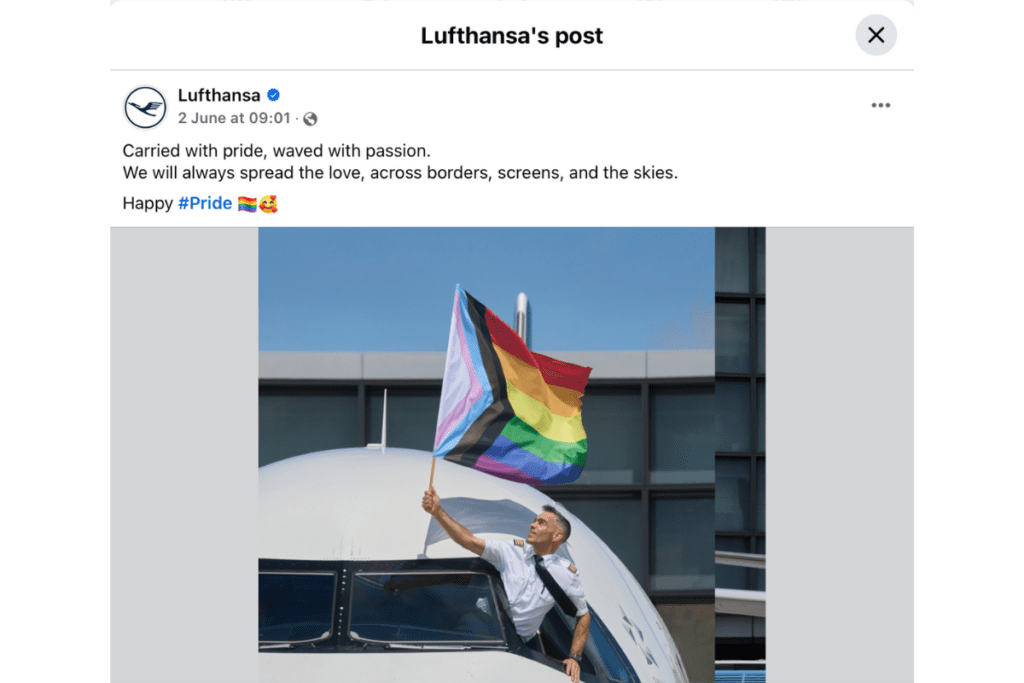
Task: Click the gray area left of the photo
Action: (184, 455)
